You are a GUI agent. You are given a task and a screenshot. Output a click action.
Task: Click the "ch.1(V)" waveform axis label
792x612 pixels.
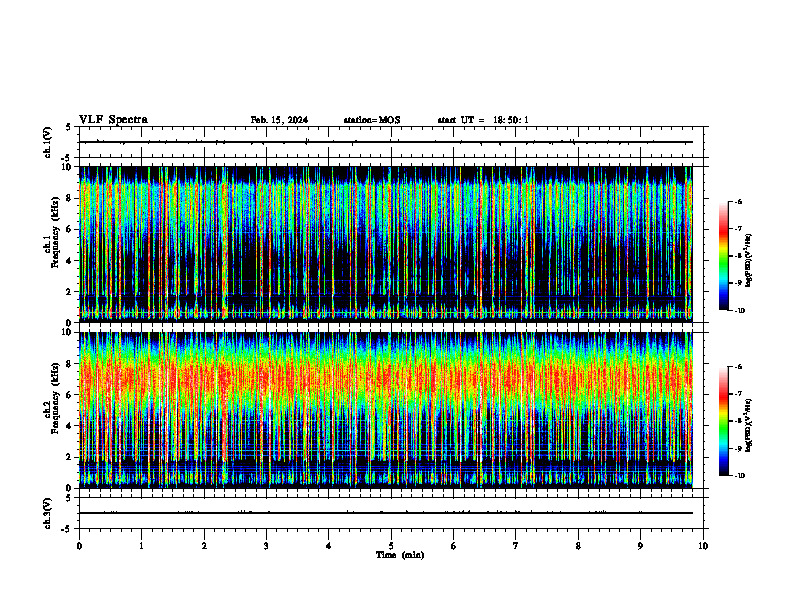[48, 142]
